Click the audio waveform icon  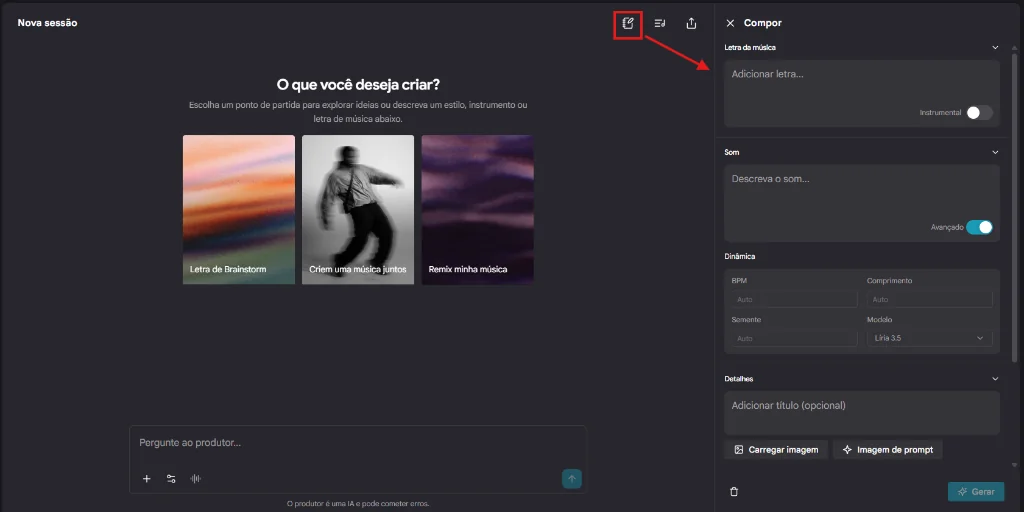(x=195, y=479)
